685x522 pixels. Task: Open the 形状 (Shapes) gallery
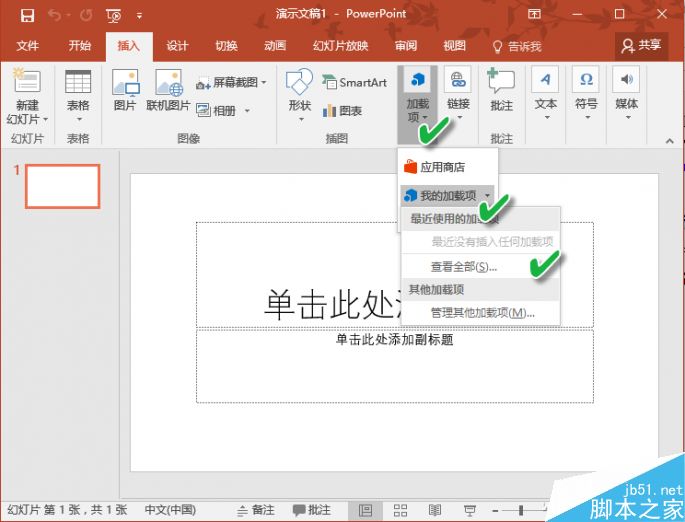[x=300, y=95]
